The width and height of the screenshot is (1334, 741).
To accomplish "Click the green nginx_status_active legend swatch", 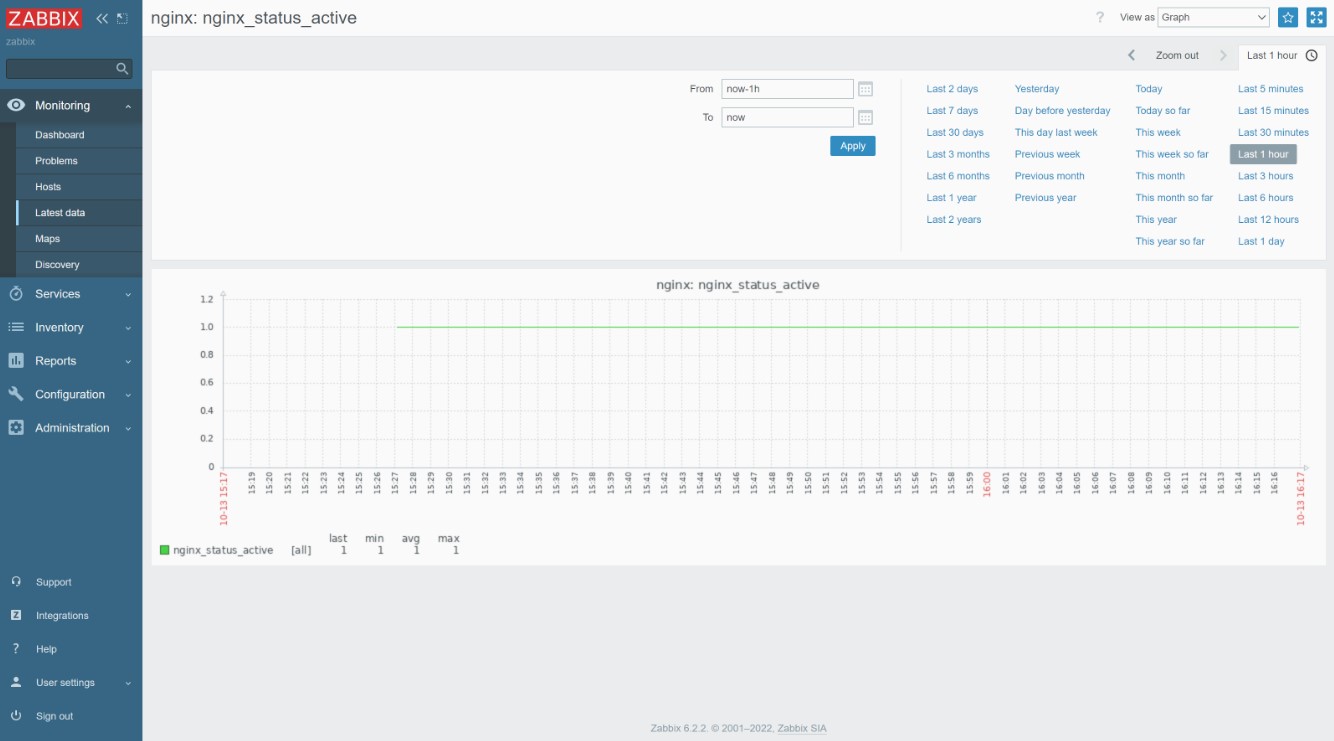I will click(164, 550).
